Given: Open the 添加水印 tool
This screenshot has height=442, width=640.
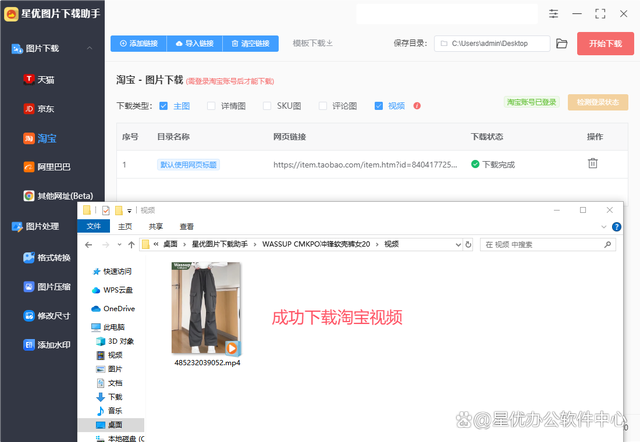Looking at the screenshot, I should click(53, 345).
